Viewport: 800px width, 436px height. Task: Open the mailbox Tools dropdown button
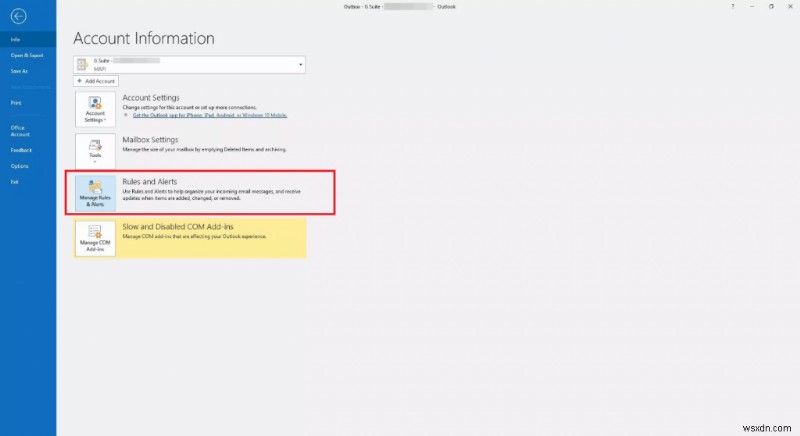click(95, 151)
